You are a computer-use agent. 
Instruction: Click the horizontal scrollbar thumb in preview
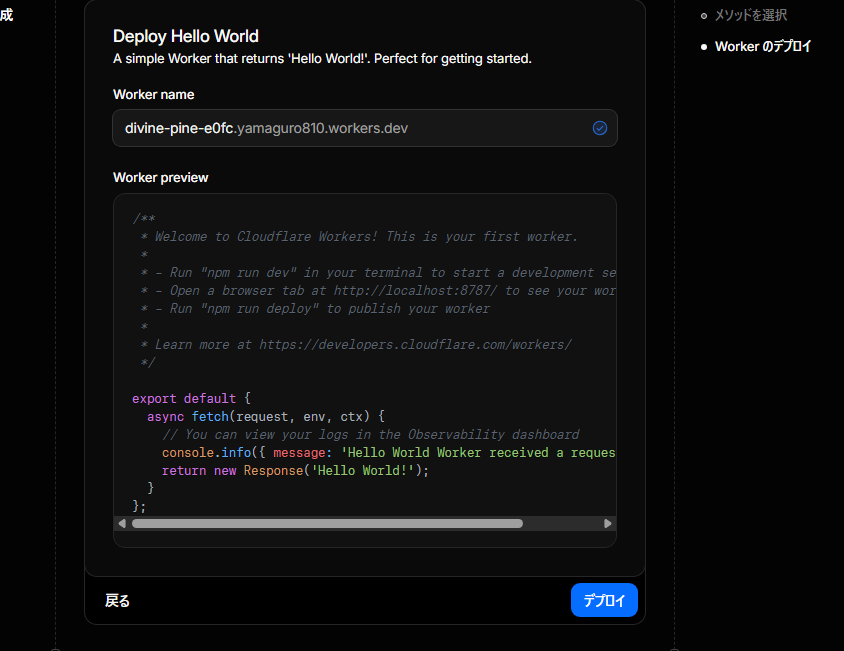327,523
